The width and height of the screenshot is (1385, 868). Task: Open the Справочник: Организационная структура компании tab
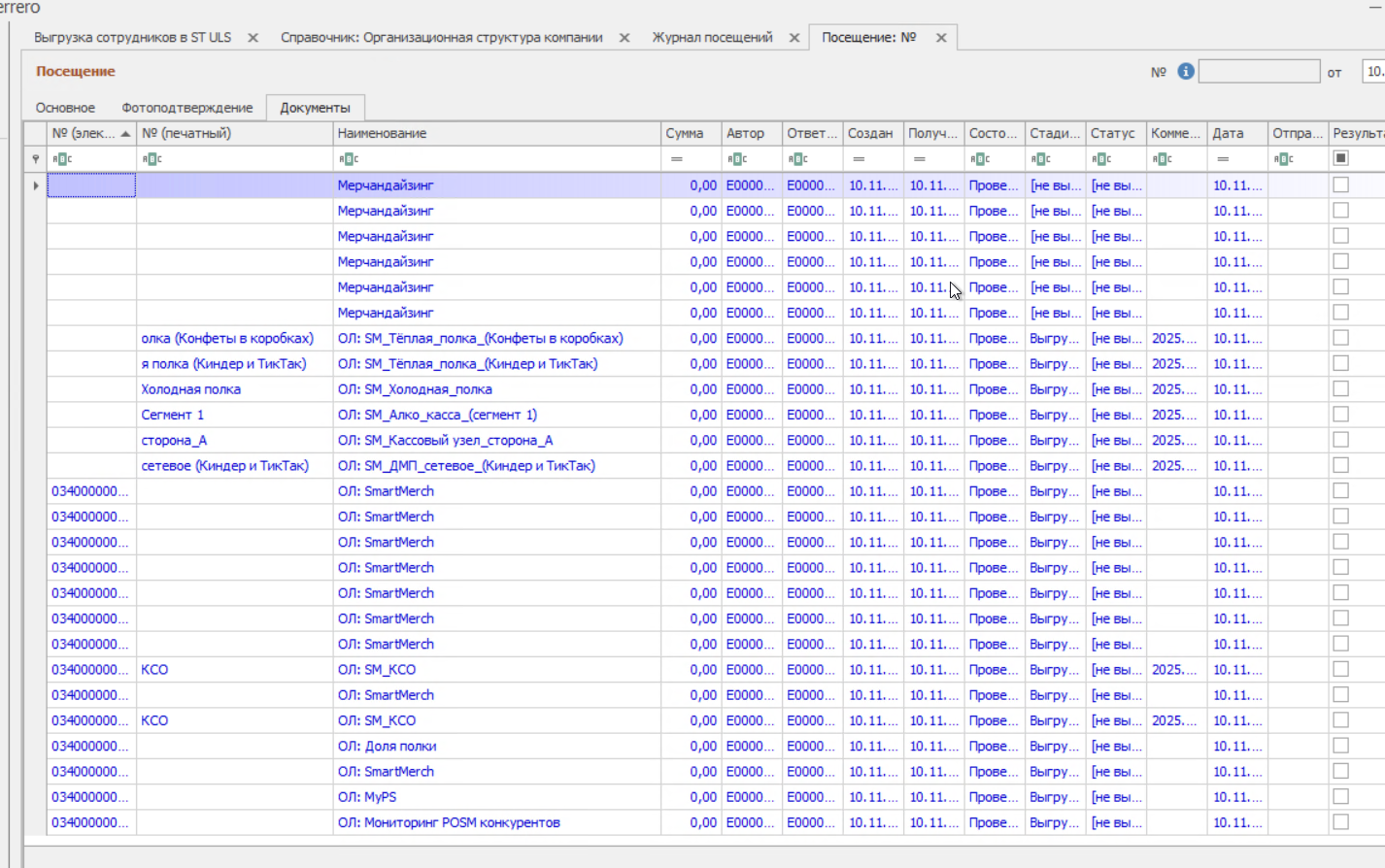tap(441, 38)
